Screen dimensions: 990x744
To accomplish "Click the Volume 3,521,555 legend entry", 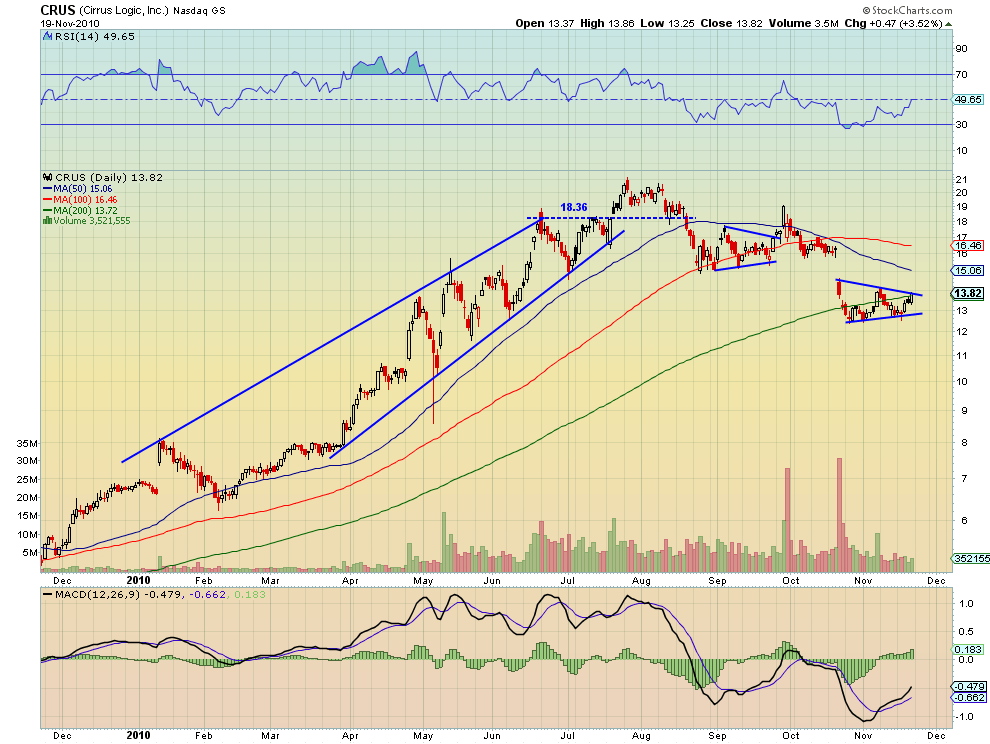I will [92, 220].
